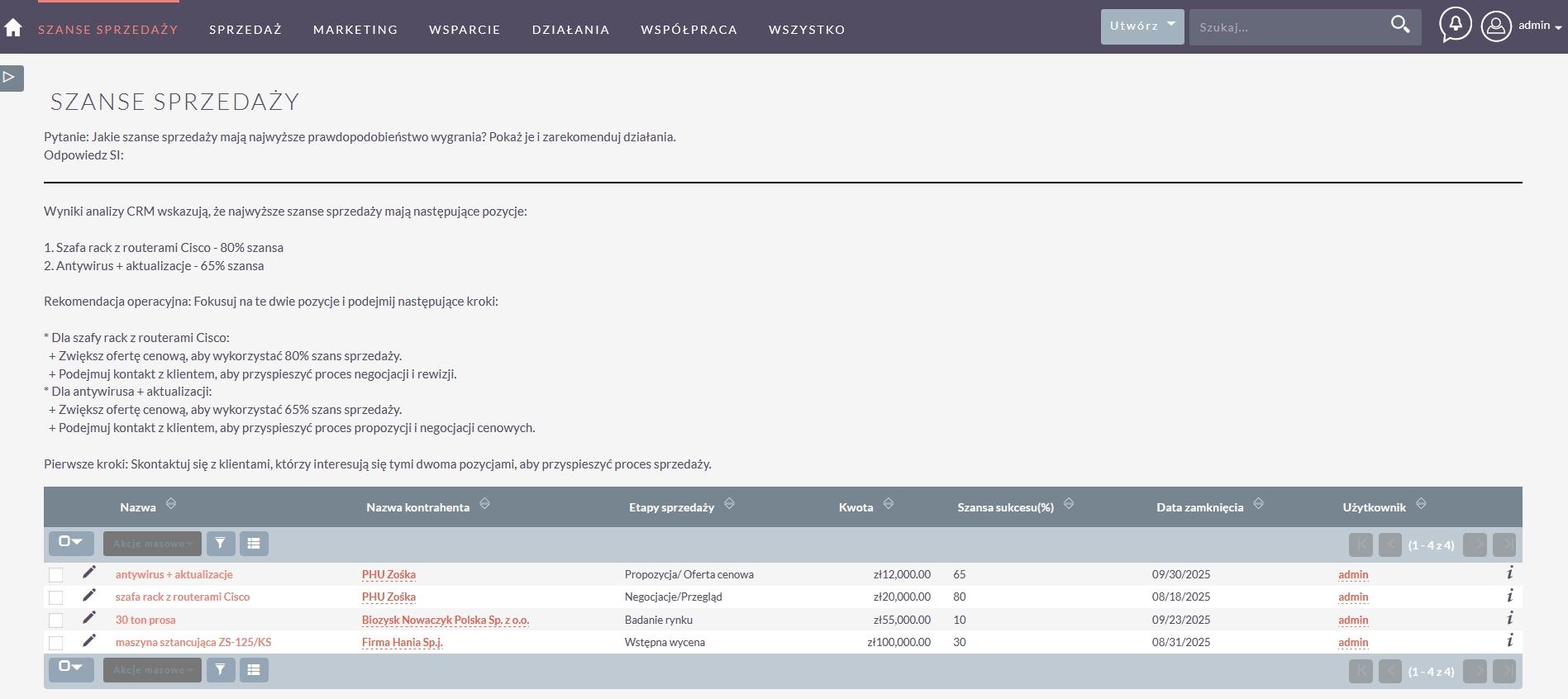This screenshot has width=1568, height=699.
Task: Expand the left sidebar toggle arrow
Action: click(x=11, y=78)
